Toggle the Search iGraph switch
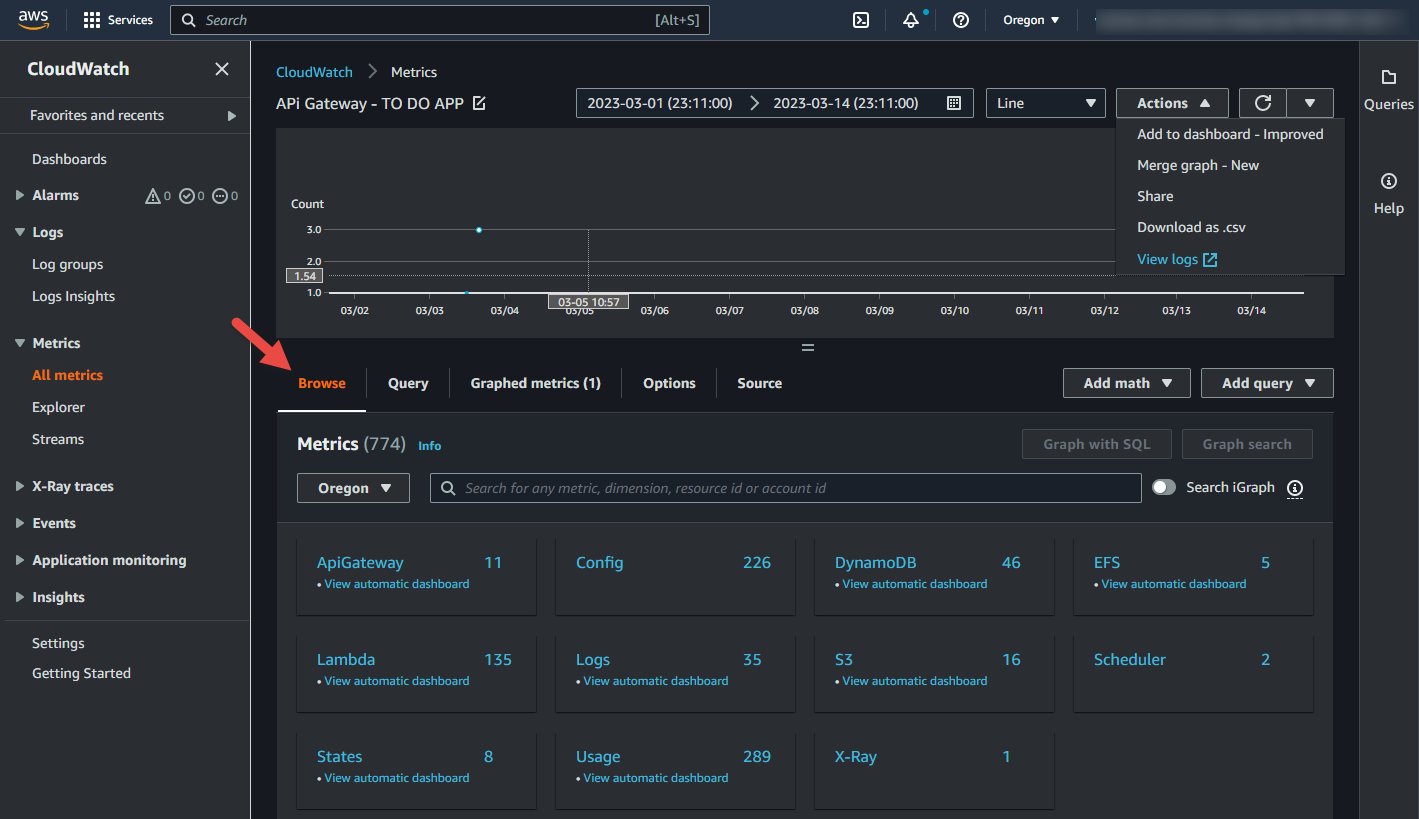1419x819 pixels. point(1164,487)
